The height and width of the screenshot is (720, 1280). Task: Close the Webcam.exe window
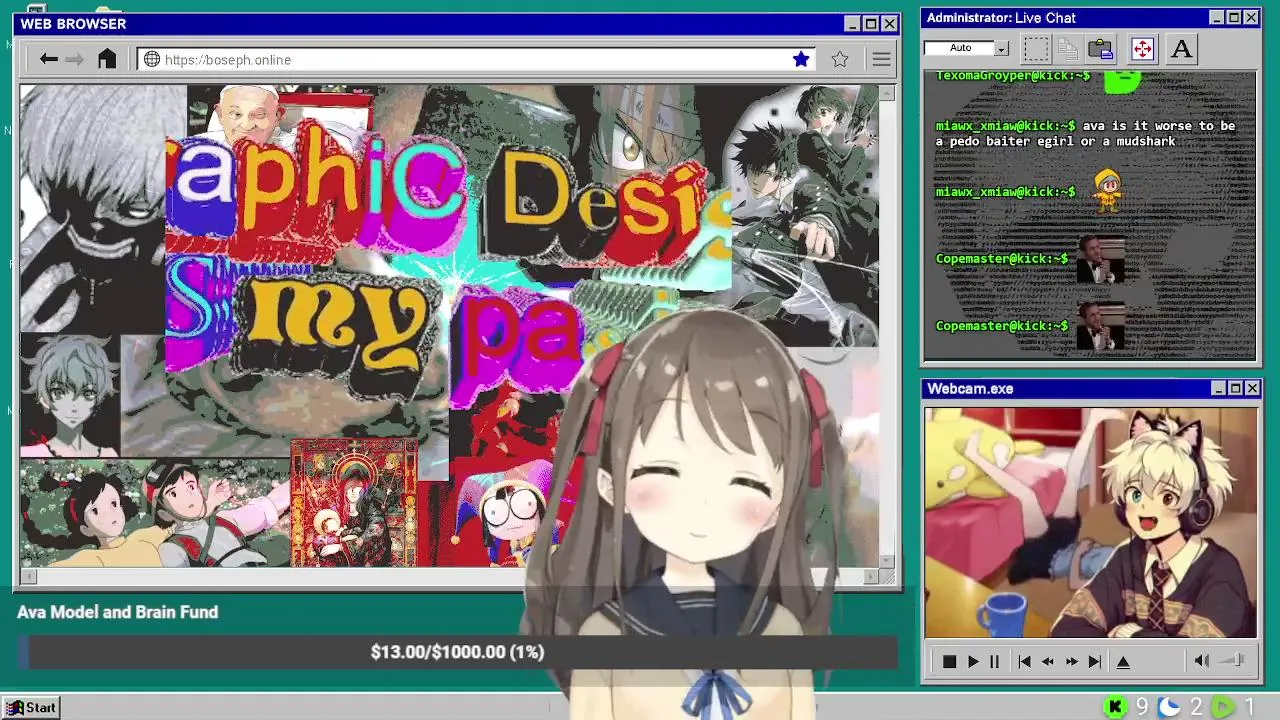click(x=1252, y=388)
